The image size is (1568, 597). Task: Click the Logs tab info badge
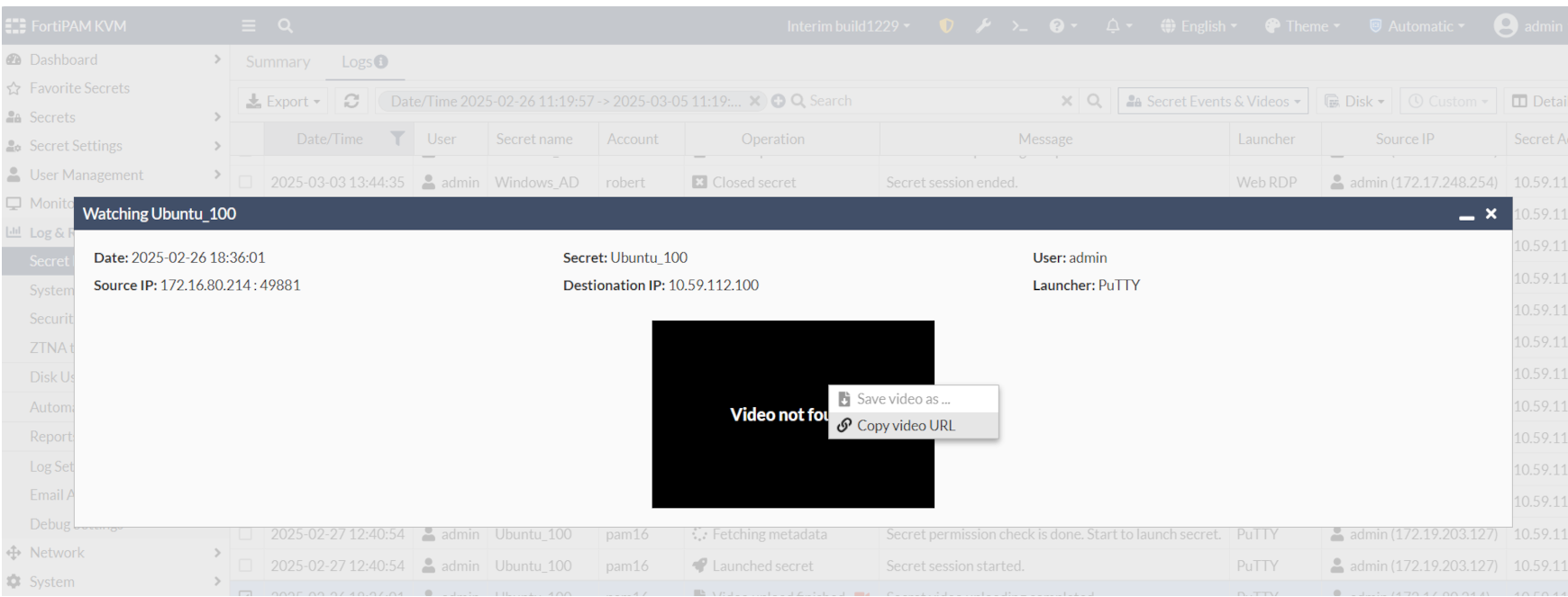380,61
